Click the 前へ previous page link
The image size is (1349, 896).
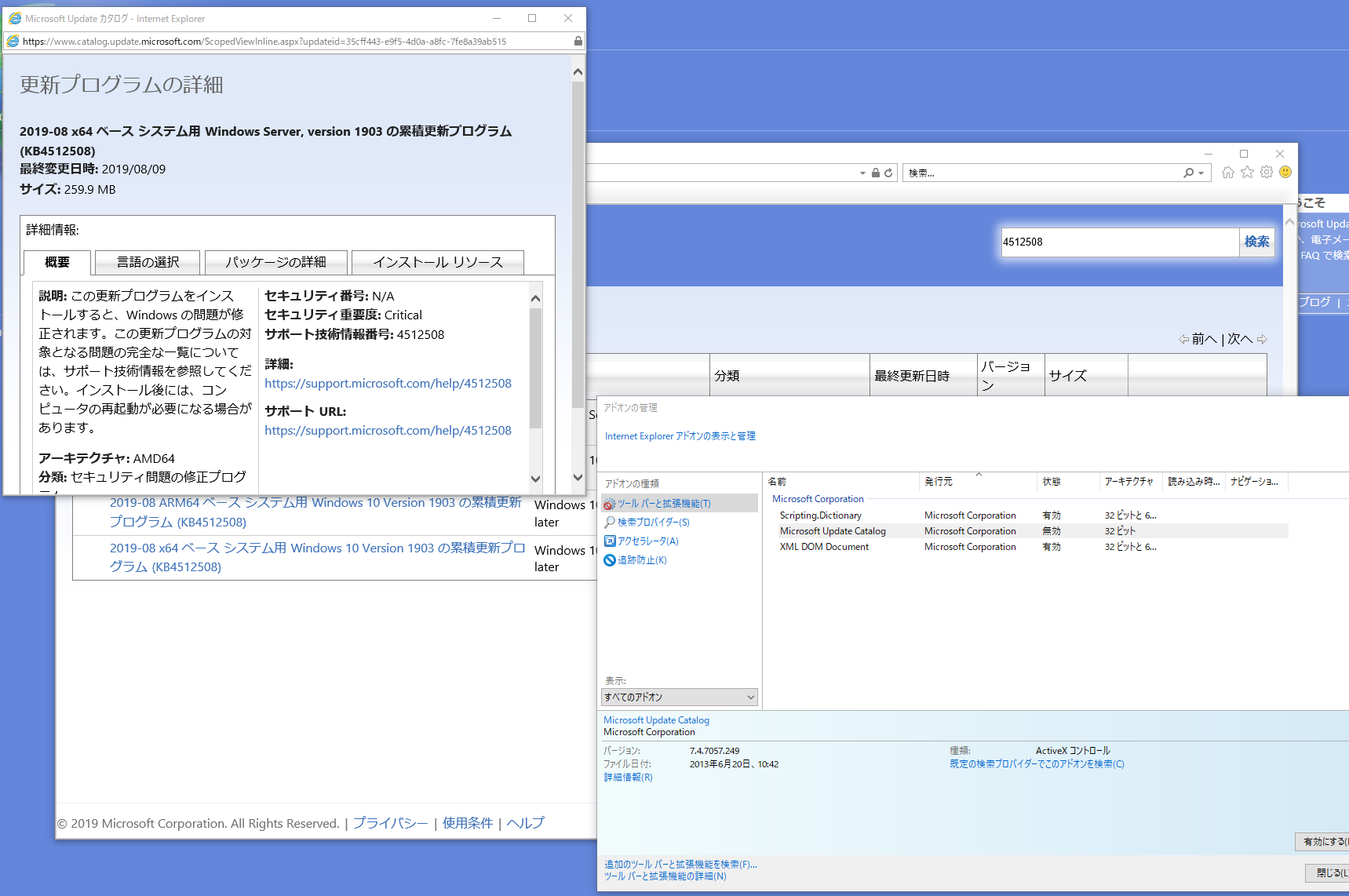(1198, 339)
